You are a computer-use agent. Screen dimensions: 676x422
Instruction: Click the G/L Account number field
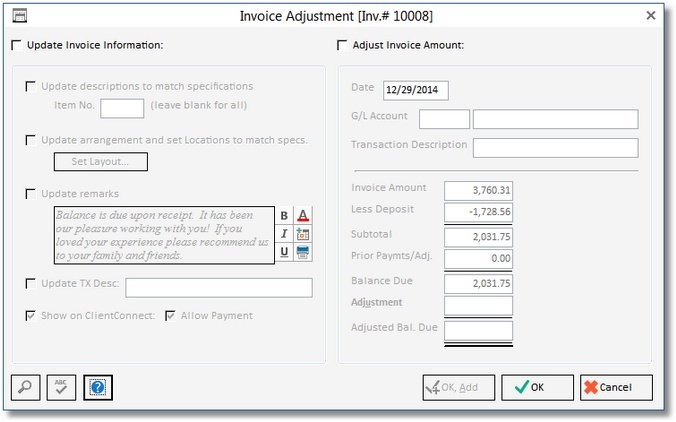[444, 119]
